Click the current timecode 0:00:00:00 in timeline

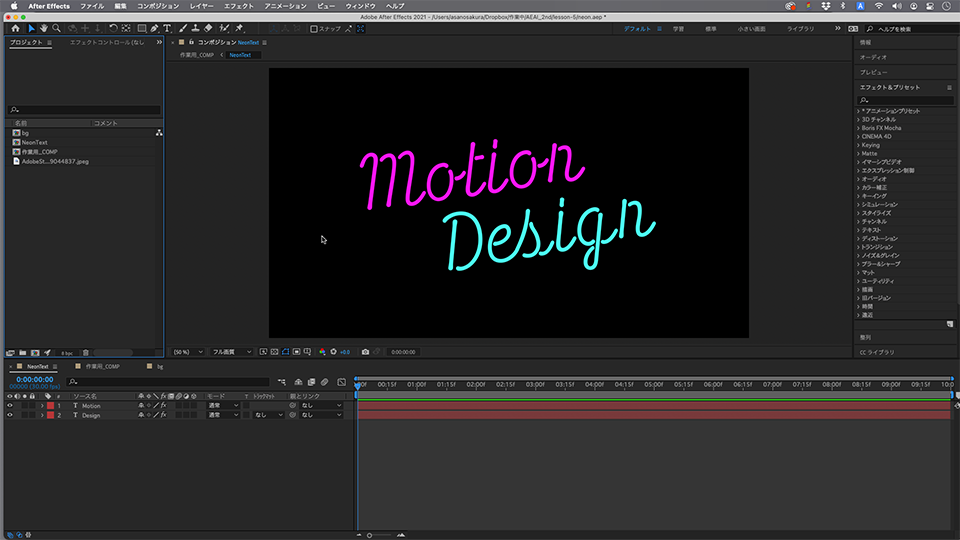[x=35, y=380]
